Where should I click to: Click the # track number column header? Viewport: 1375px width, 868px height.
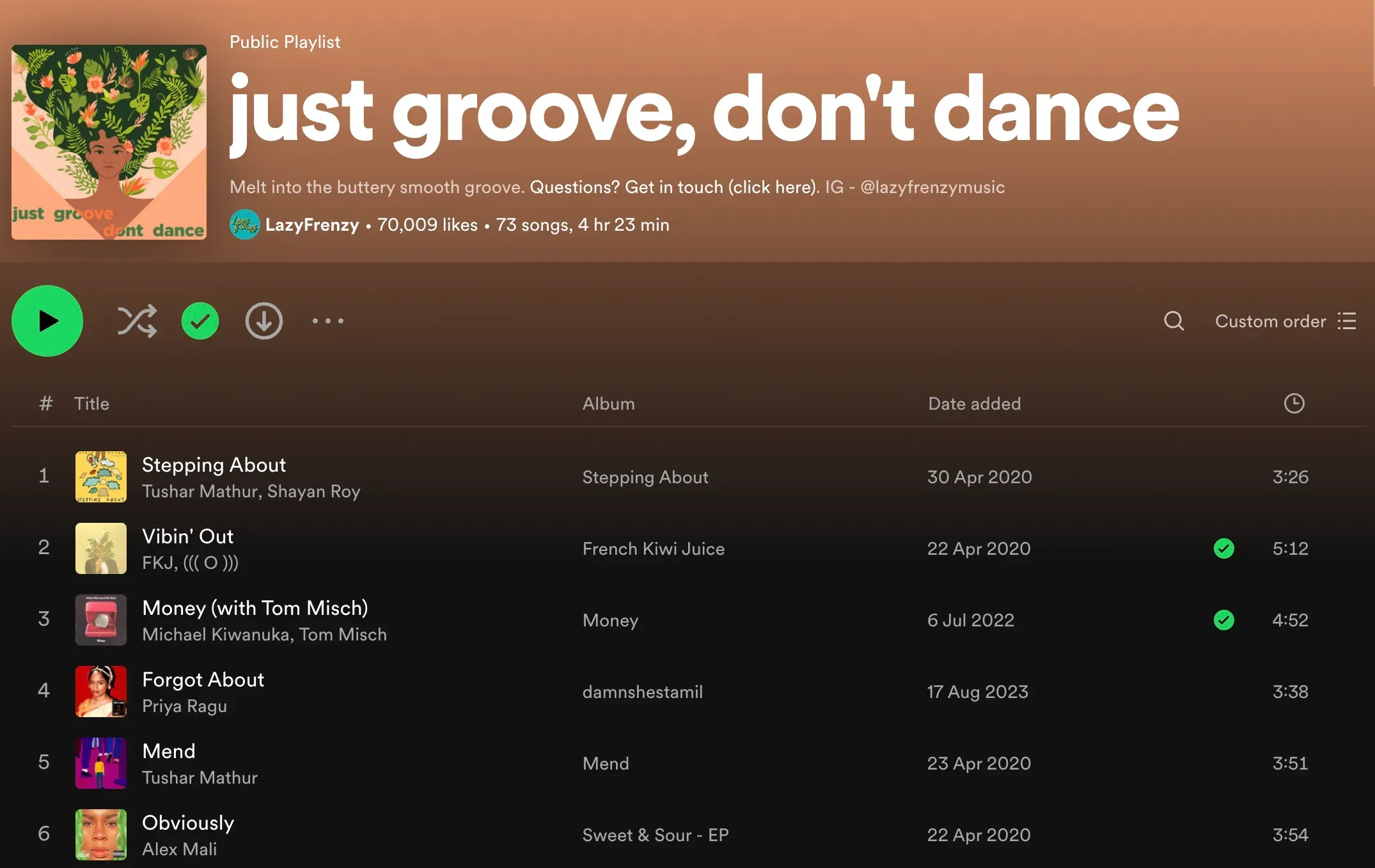(45, 403)
